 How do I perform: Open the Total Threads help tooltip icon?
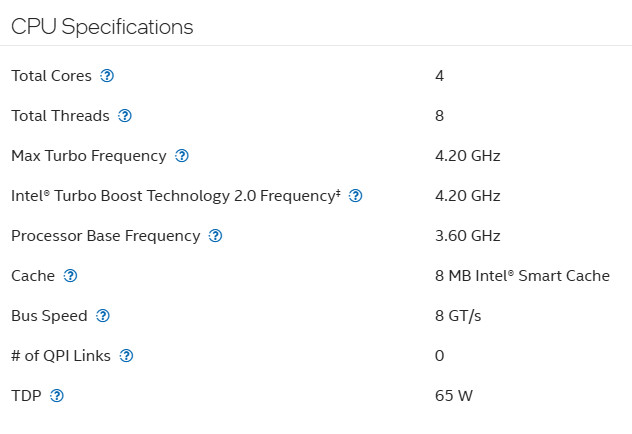coord(125,116)
